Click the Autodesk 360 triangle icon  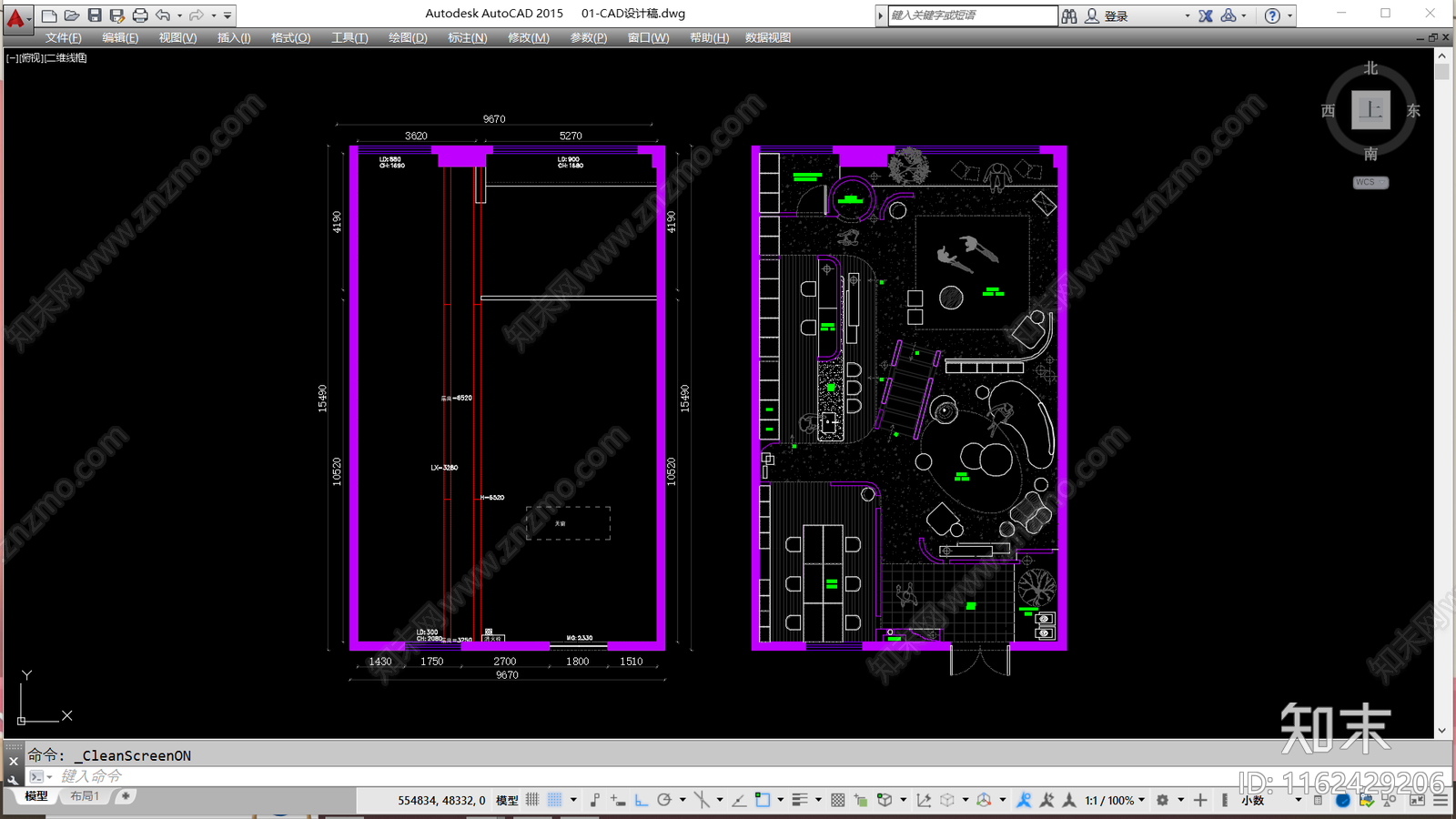pyautogui.click(x=1228, y=15)
